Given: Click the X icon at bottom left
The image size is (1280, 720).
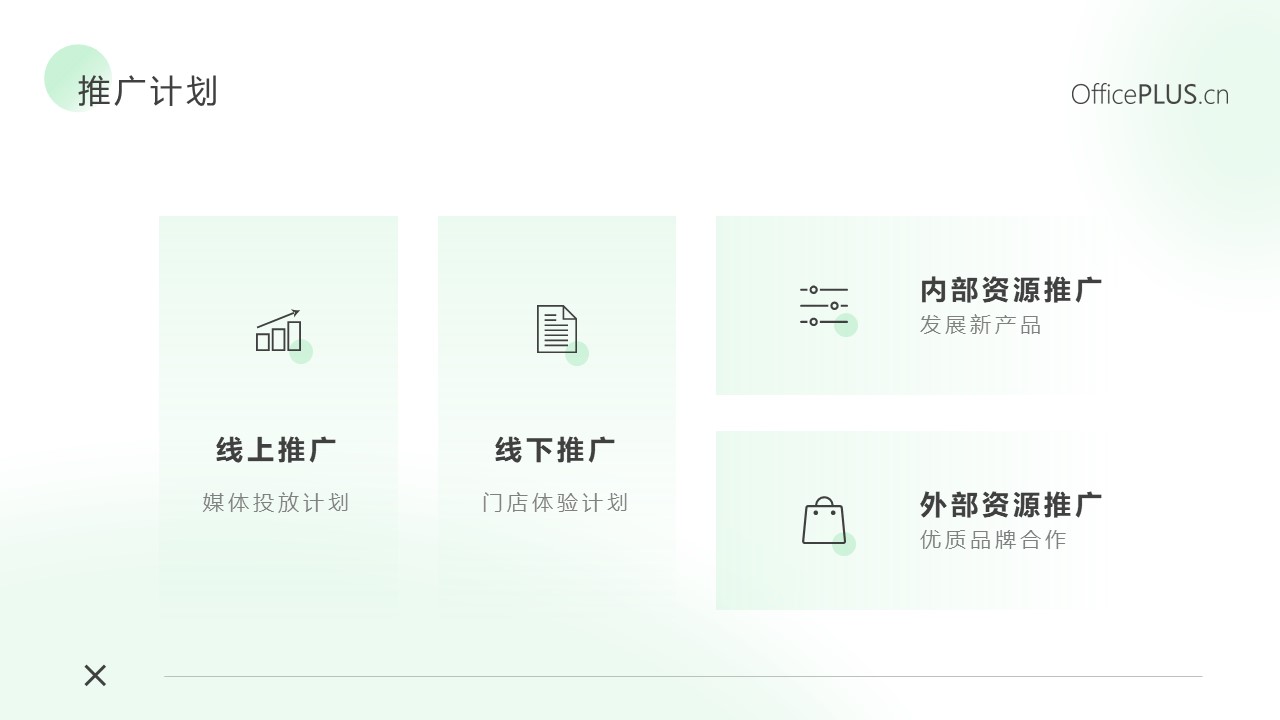Looking at the screenshot, I should point(95,676).
